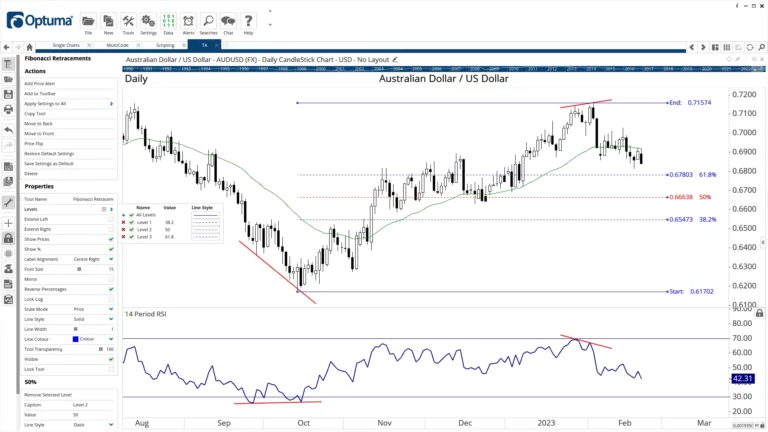Select the TA tab
Image resolution: width=768 pixels, height=432 pixels.
[204, 45]
